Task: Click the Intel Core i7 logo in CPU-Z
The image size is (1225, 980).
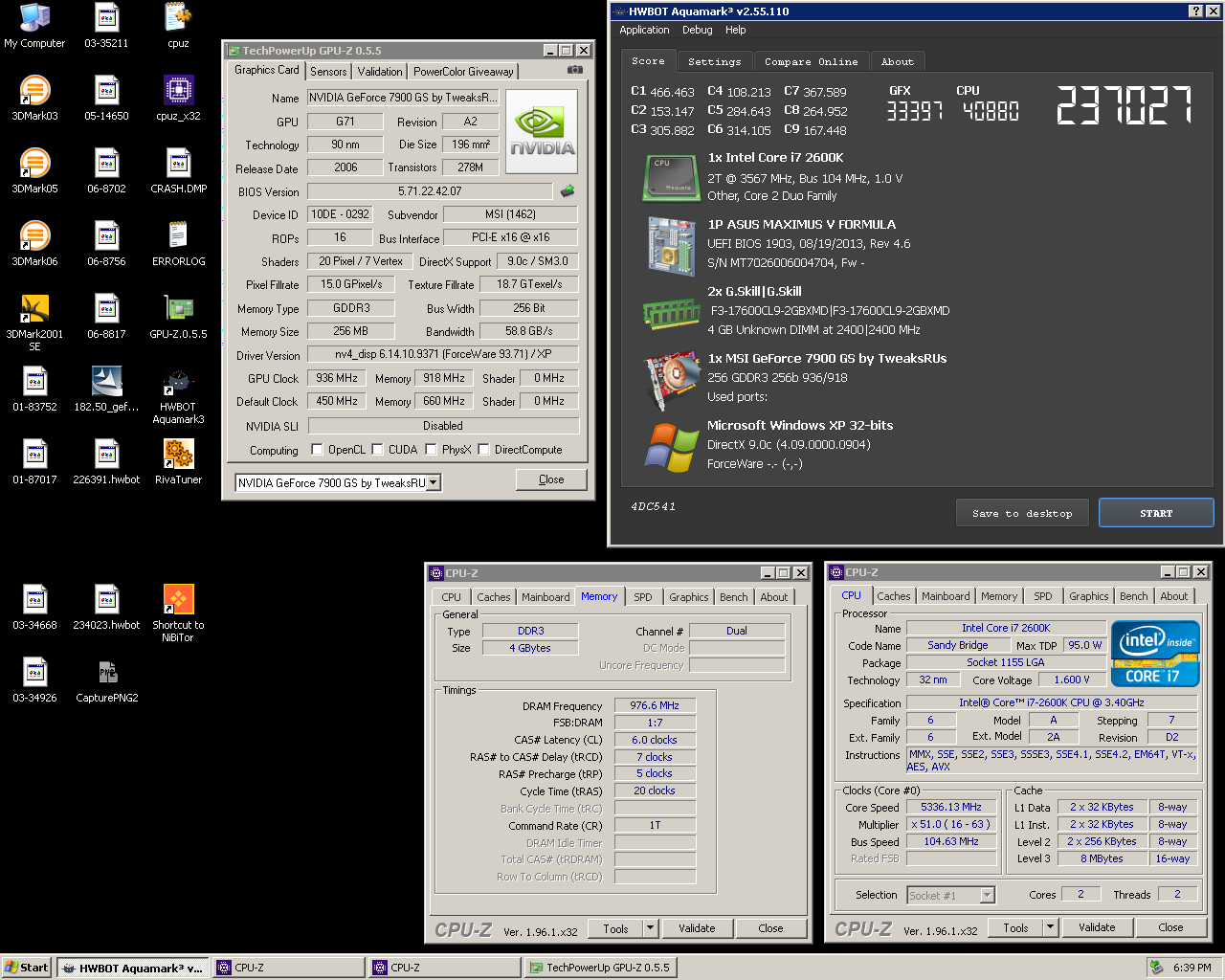Action: click(x=1154, y=654)
